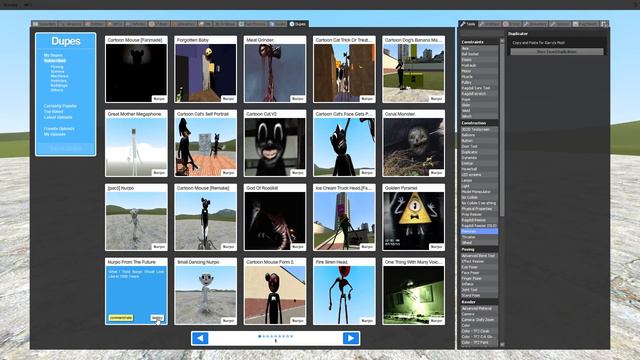Collapse the Posing category header
The width and height of the screenshot is (640, 360).
(x=479, y=249)
